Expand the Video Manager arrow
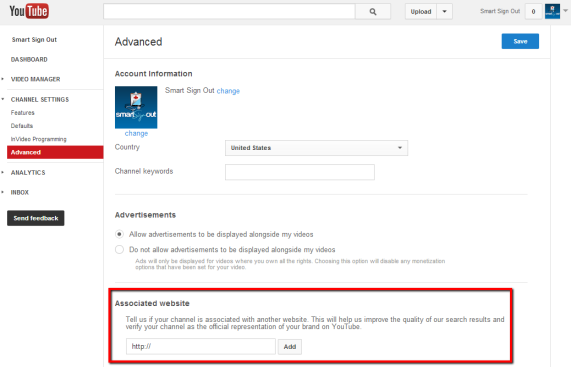The image size is (571, 367). click(x=3, y=79)
